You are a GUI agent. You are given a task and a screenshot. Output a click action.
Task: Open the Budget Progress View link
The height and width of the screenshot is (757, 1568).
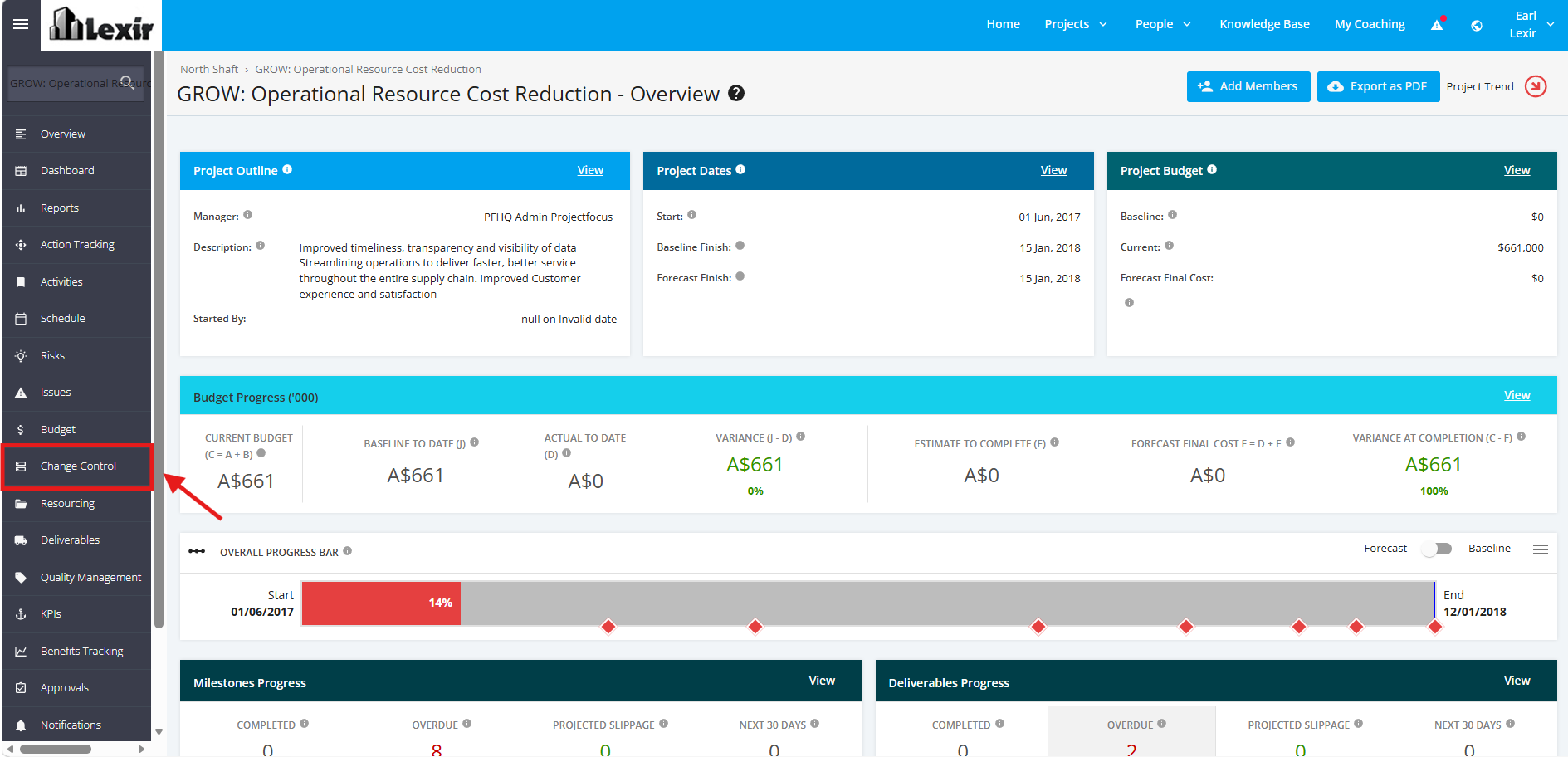click(x=1517, y=395)
